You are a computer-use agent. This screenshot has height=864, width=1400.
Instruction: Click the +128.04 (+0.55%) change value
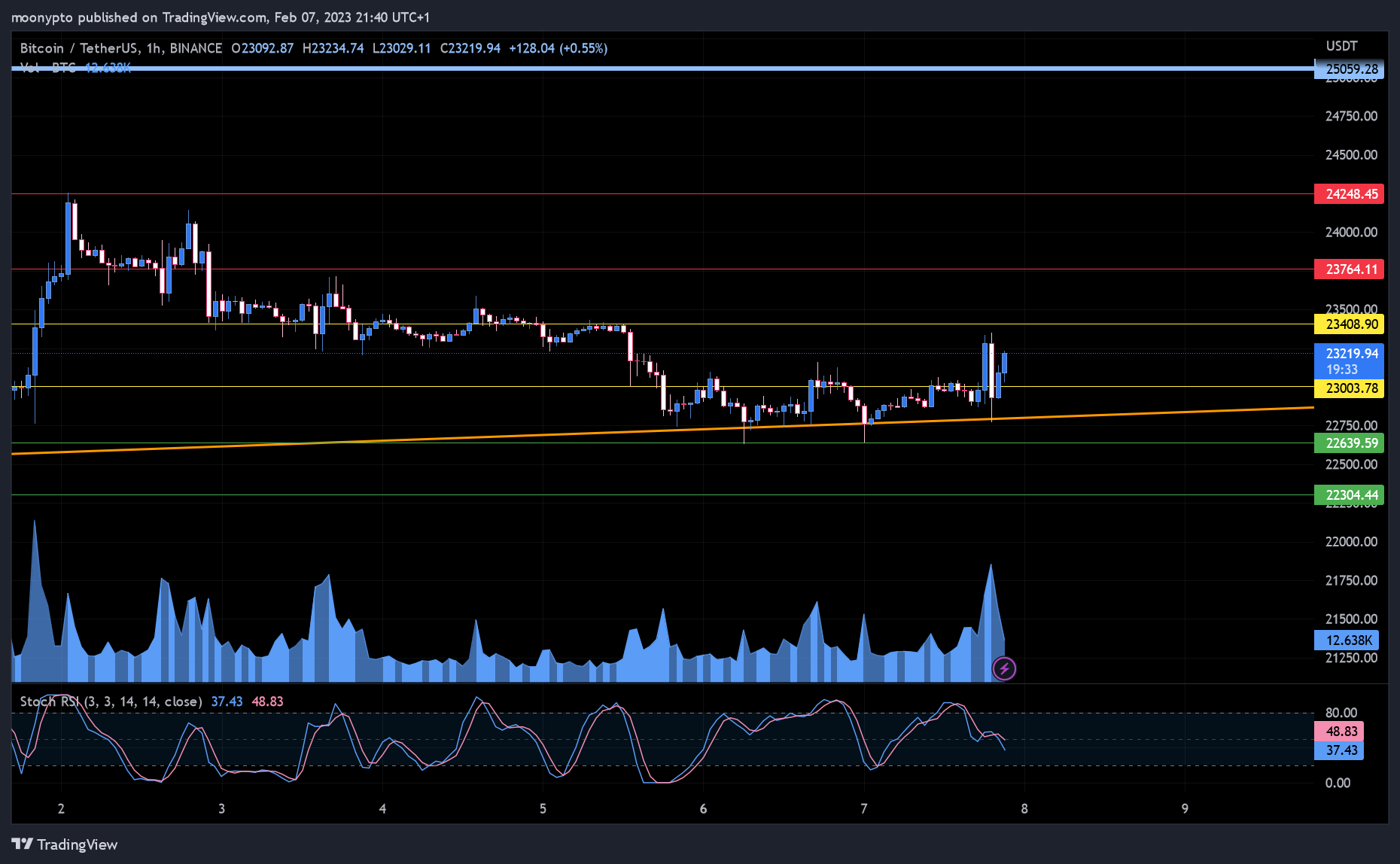pos(558,48)
